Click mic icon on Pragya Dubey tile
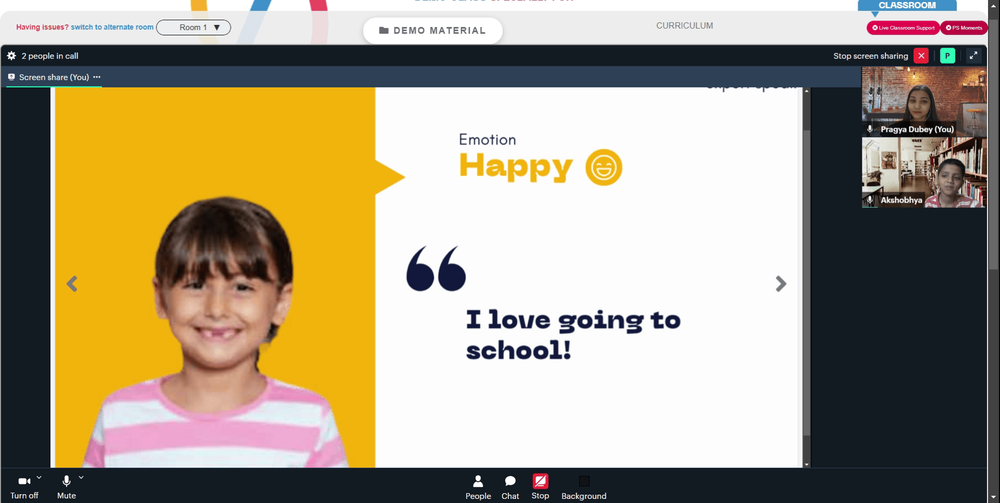This screenshot has width=1000, height=503. tap(870, 129)
